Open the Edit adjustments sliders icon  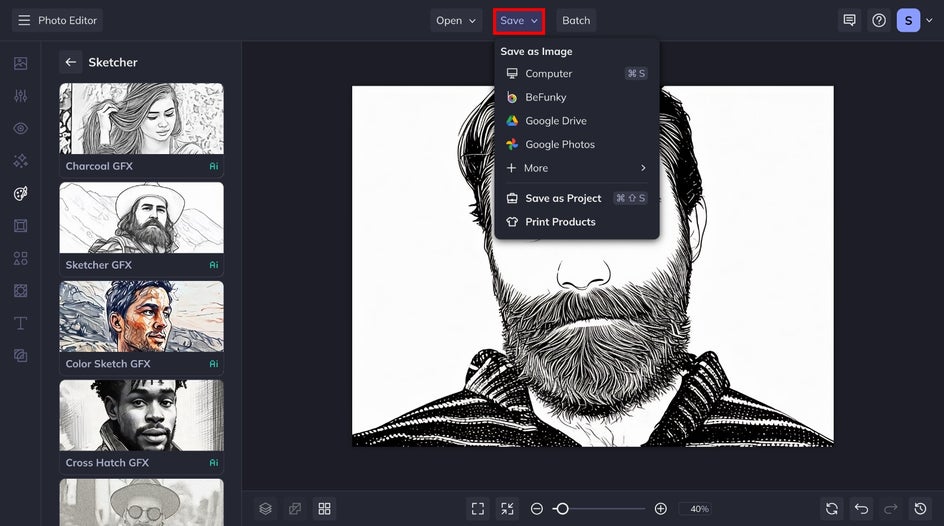point(20,96)
